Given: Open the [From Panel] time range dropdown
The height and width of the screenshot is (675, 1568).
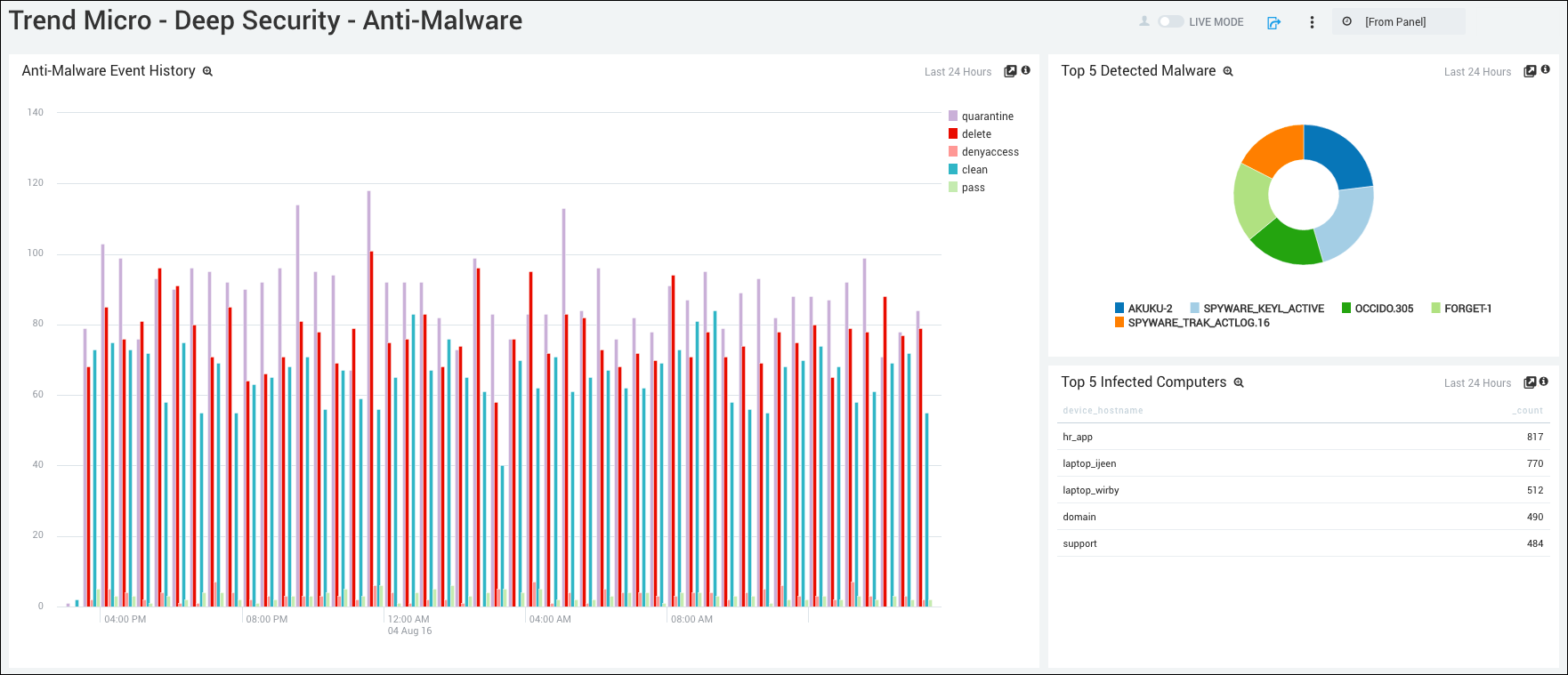Looking at the screenshot, I should tap(1397, 22).
